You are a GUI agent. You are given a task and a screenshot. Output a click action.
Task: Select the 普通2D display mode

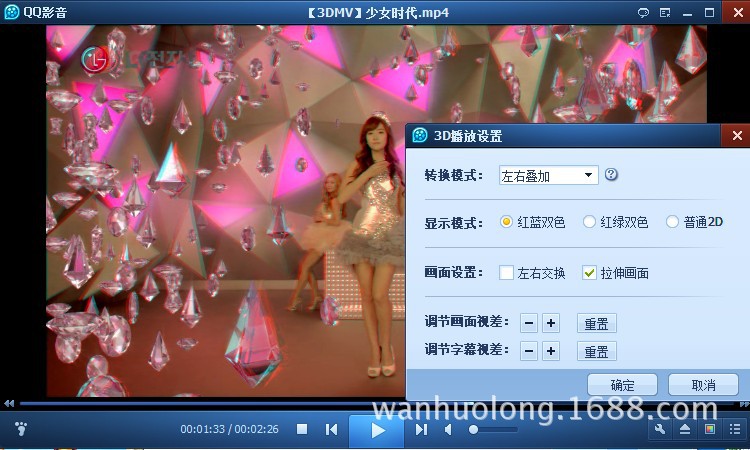[672, 222]
